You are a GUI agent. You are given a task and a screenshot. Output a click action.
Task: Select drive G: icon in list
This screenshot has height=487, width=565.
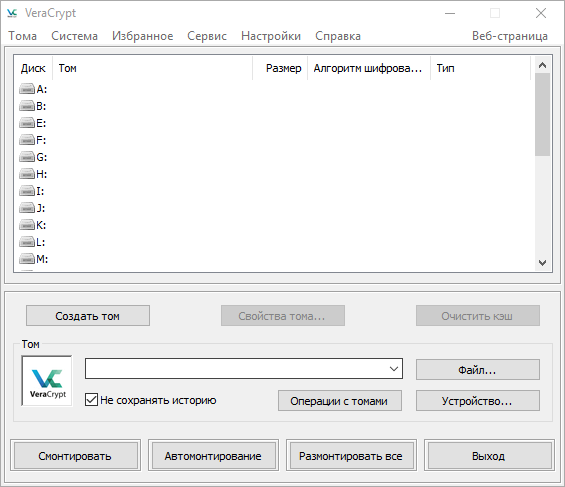click(27, 157)
